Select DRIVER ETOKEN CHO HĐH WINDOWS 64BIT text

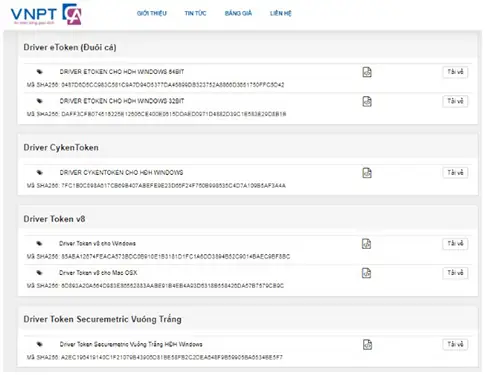point(122,72)
